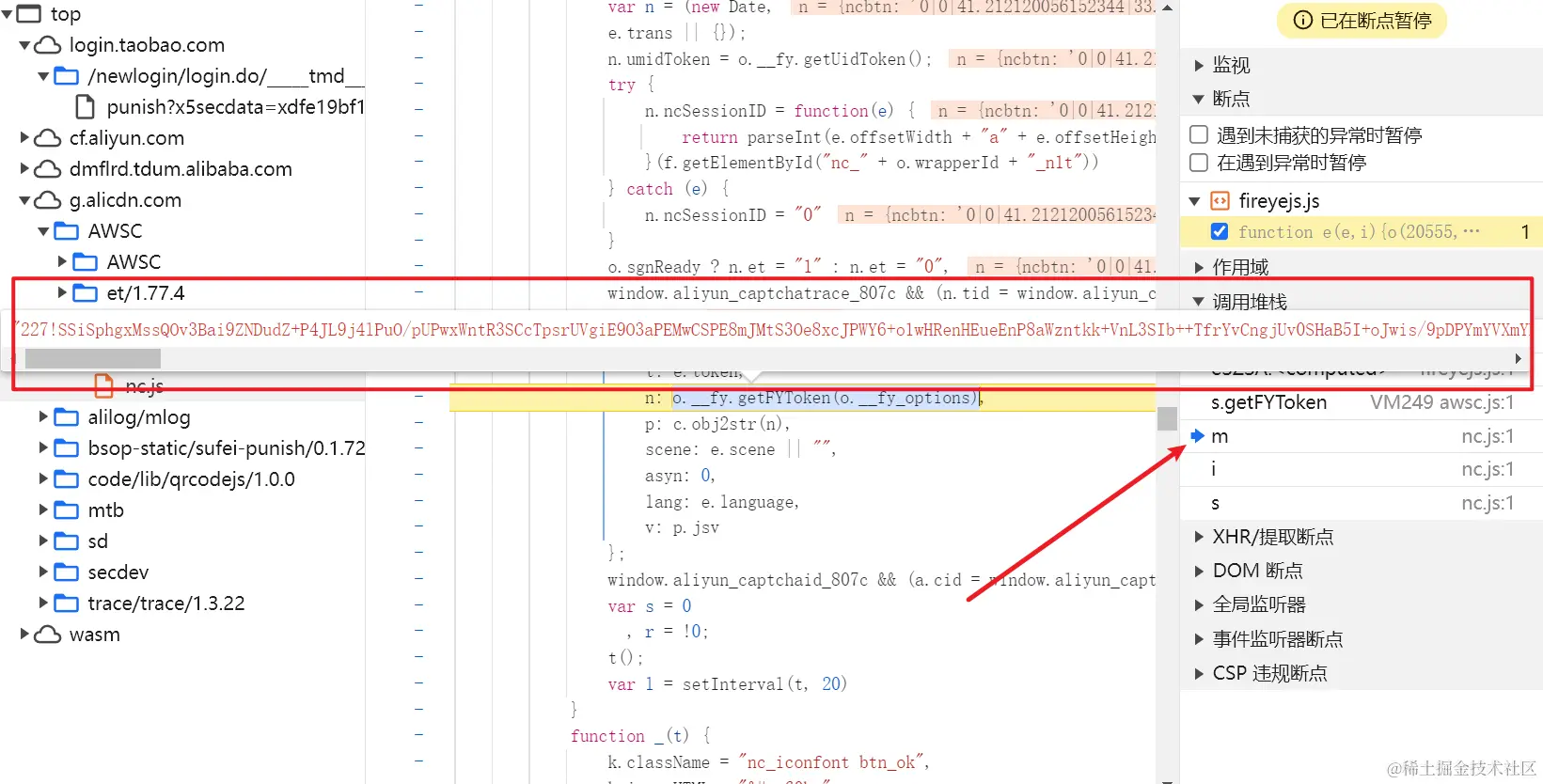The height and width of the screenshot is (784, 1543).
Task: Click the dmflrd.tdum.alibaba.com cloud icon
Action: pos(48,169)
